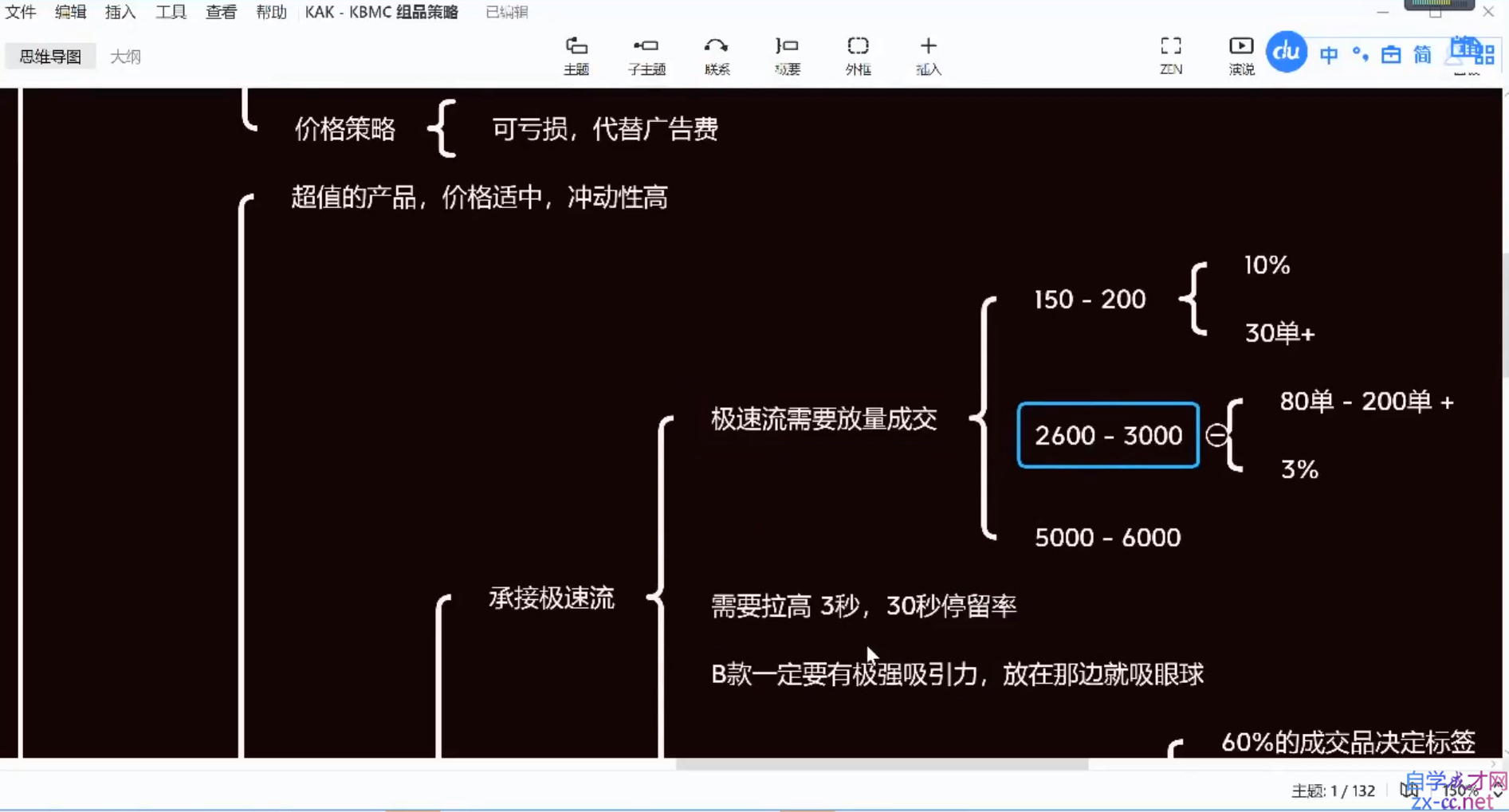Select the 2600 - 3000 topic
Image resolution: width=1509 pixels, height=812 pixels.
1108,435
